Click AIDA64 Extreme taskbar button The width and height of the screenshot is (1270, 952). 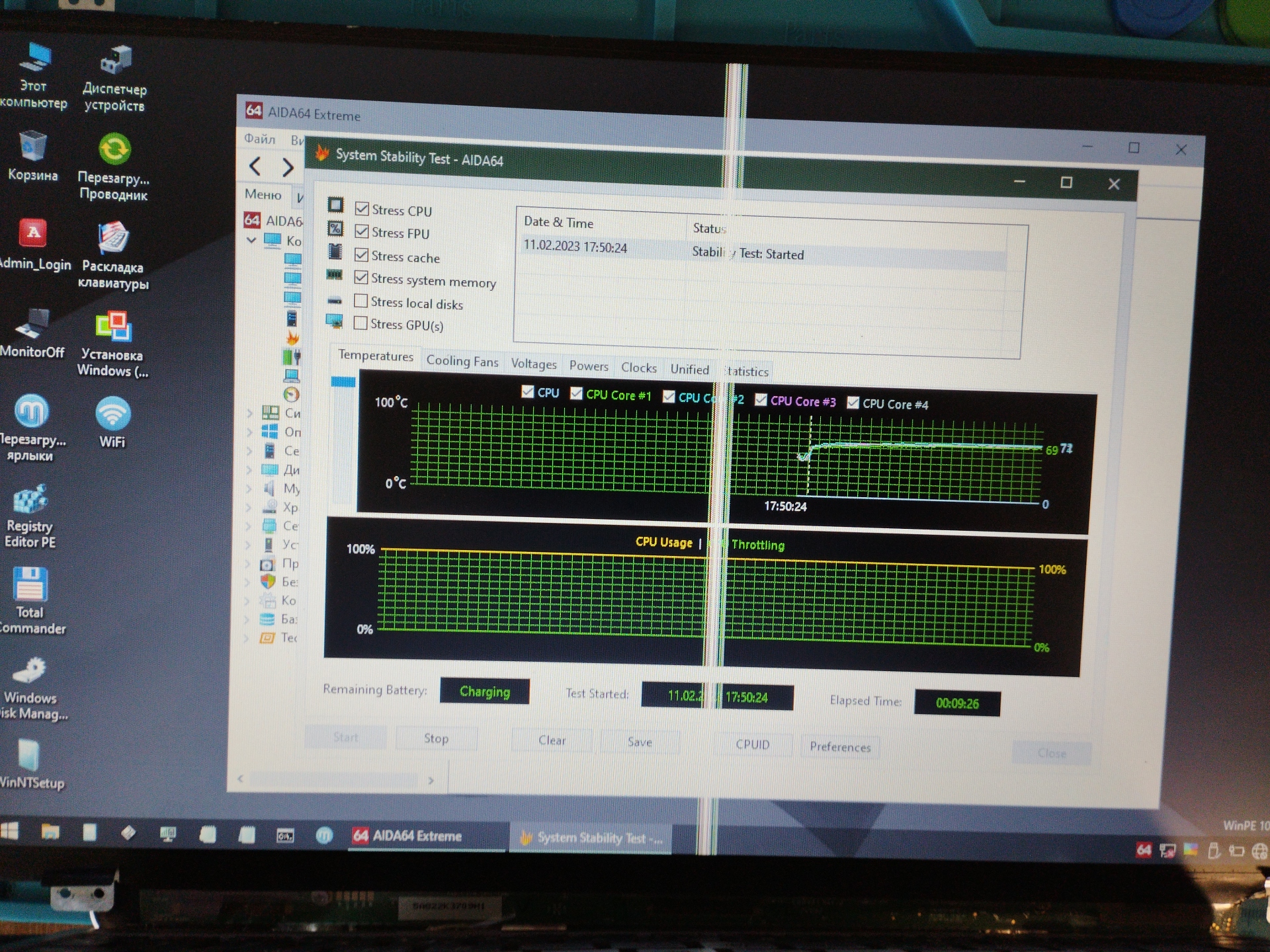[x=427, y=836]
